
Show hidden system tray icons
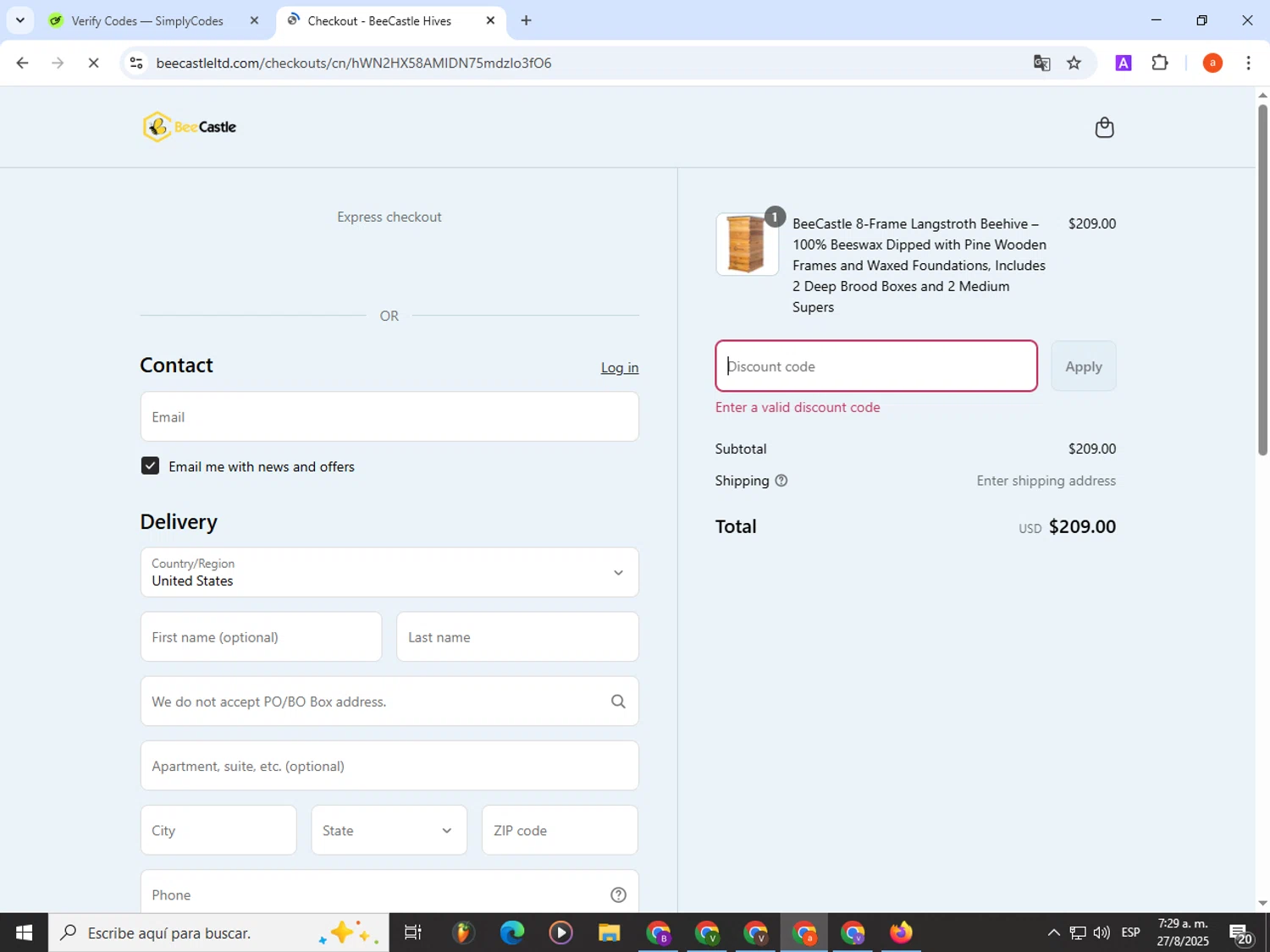tap(1053, 933)
